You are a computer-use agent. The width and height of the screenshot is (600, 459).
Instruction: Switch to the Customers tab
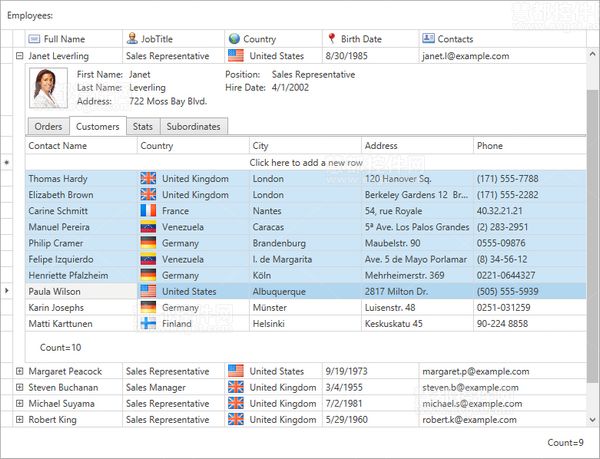pos(98,126)
